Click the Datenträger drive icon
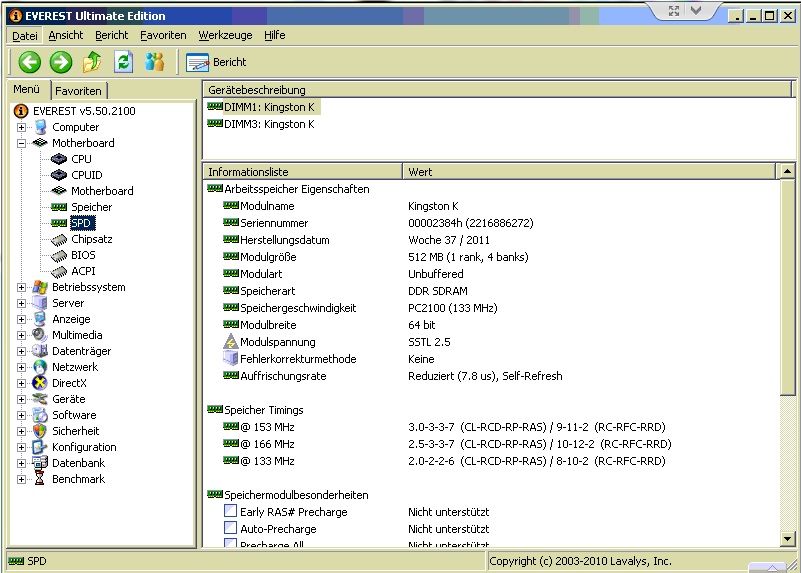The width and height of the screenshot is (801, 573). point(40,351)
